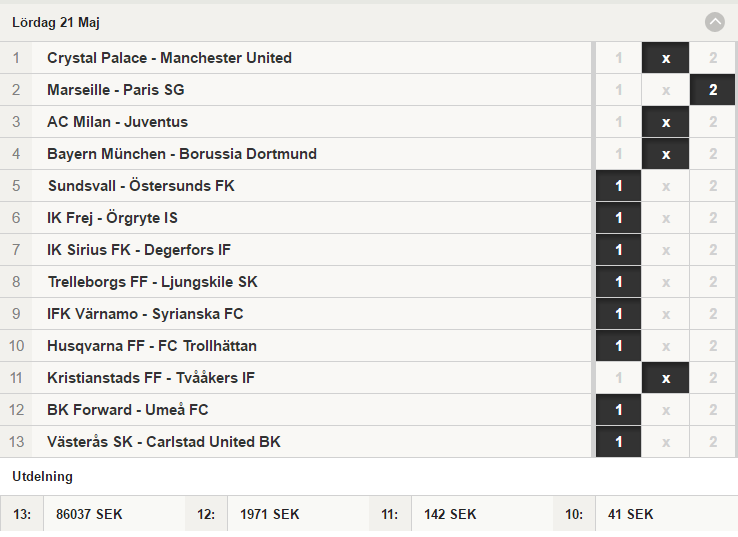The image size is (738, 537).
Task: Select 2 for Crystal Palace - Manchester United
Action: click(713, 58)
